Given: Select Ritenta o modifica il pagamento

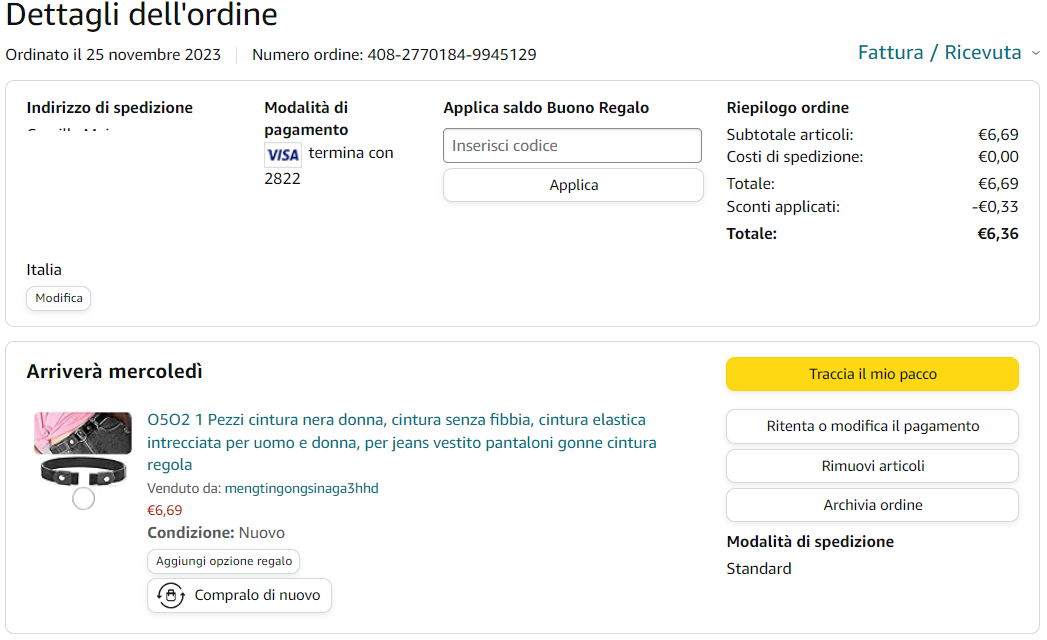Looking at the screenshot, I should (872, 426).
